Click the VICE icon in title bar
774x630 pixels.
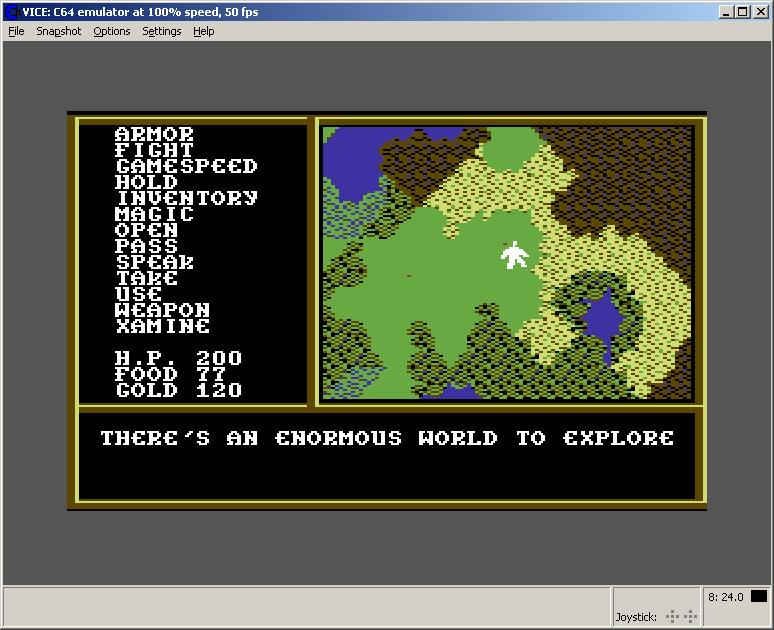pyautogui.click(x=11, y=12)
